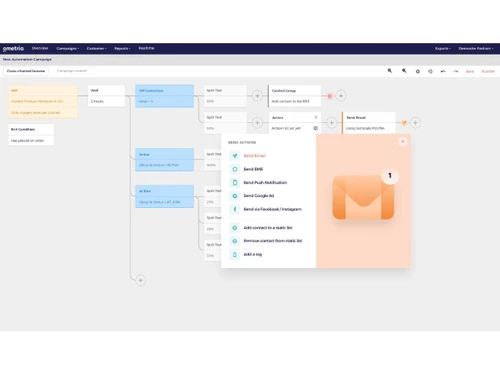Screen dimensions: 500x375
Task: Click orange send icon after Send Email node
Action: pos(404,123)
